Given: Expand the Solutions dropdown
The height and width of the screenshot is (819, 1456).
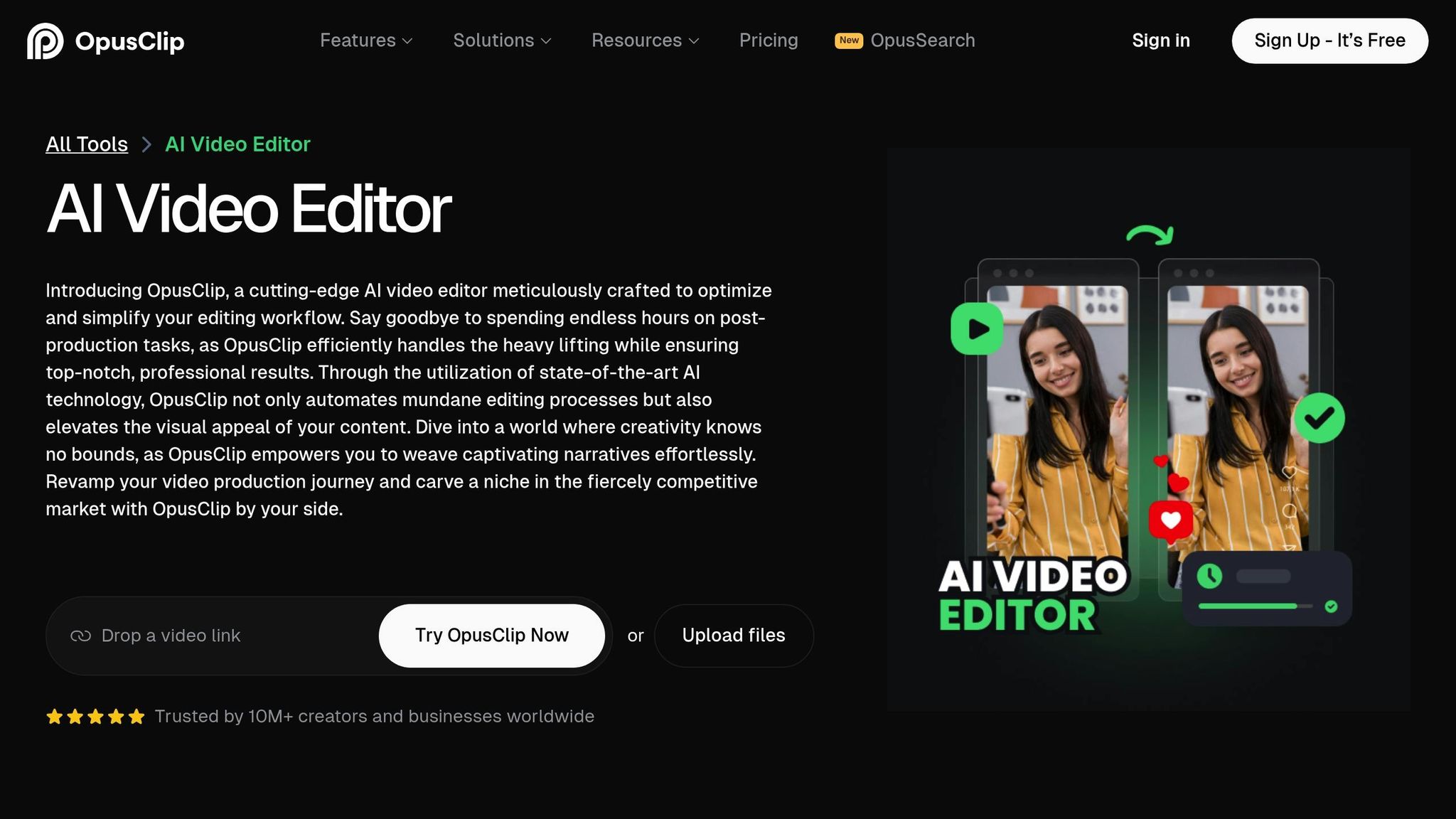Looking at the screenshot, I should tap(502, 41).
